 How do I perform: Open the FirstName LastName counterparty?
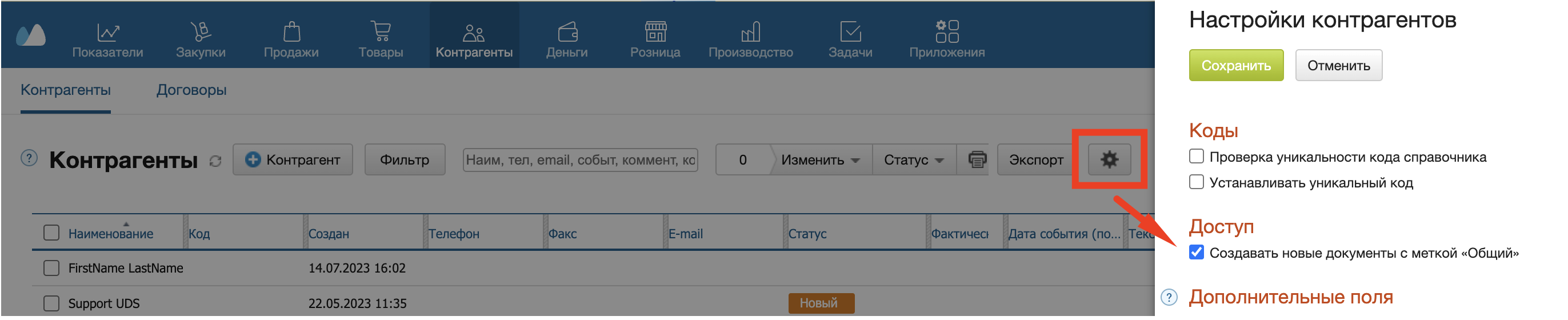tap(126, 269)
